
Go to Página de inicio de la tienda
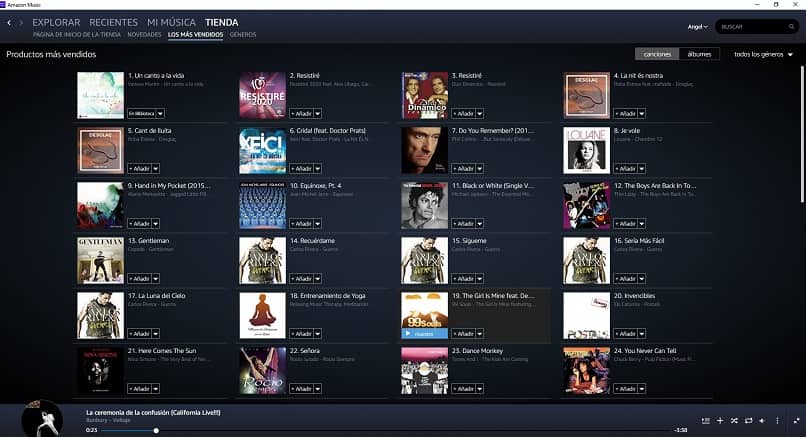[x=77, y=34]
